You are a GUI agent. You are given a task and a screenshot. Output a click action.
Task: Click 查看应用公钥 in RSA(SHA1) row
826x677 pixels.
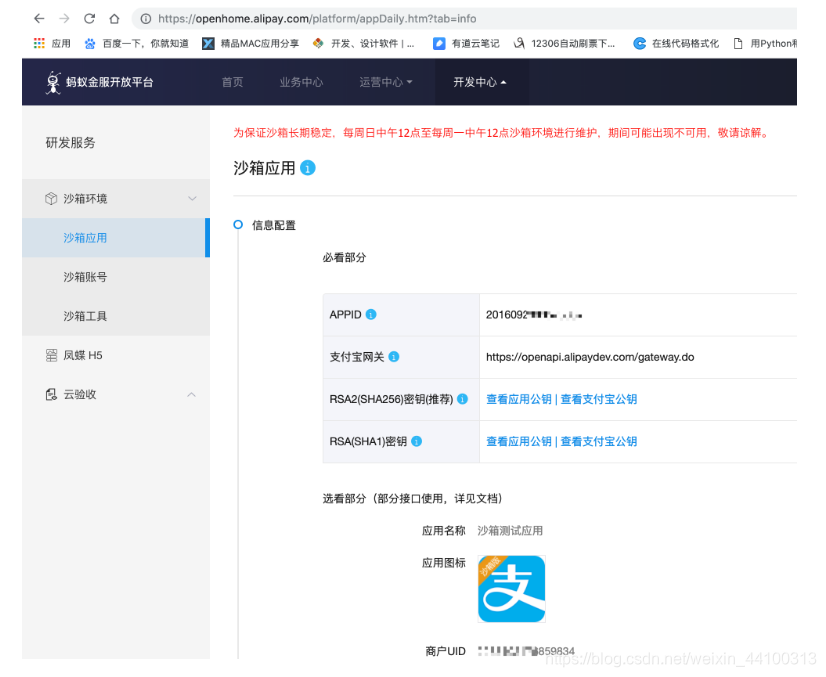pyautogui.click(x=518, y=441)
